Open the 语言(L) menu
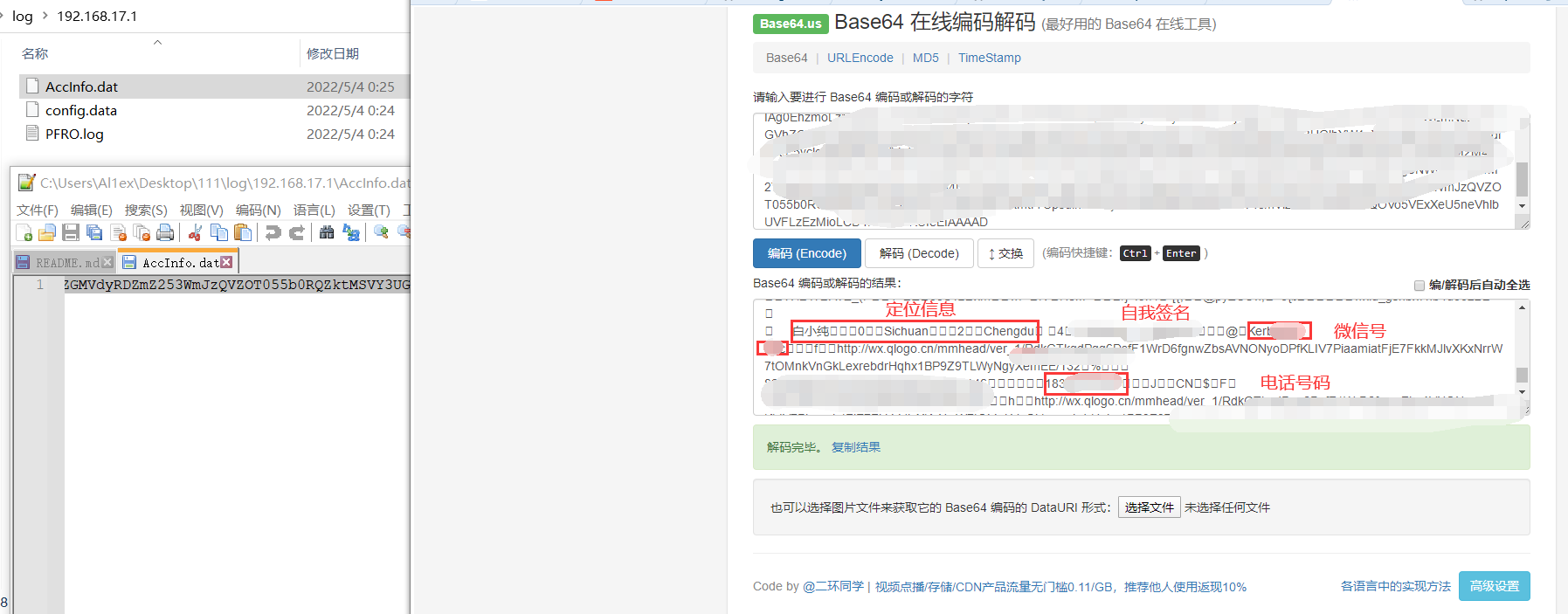 coord(314,210)
